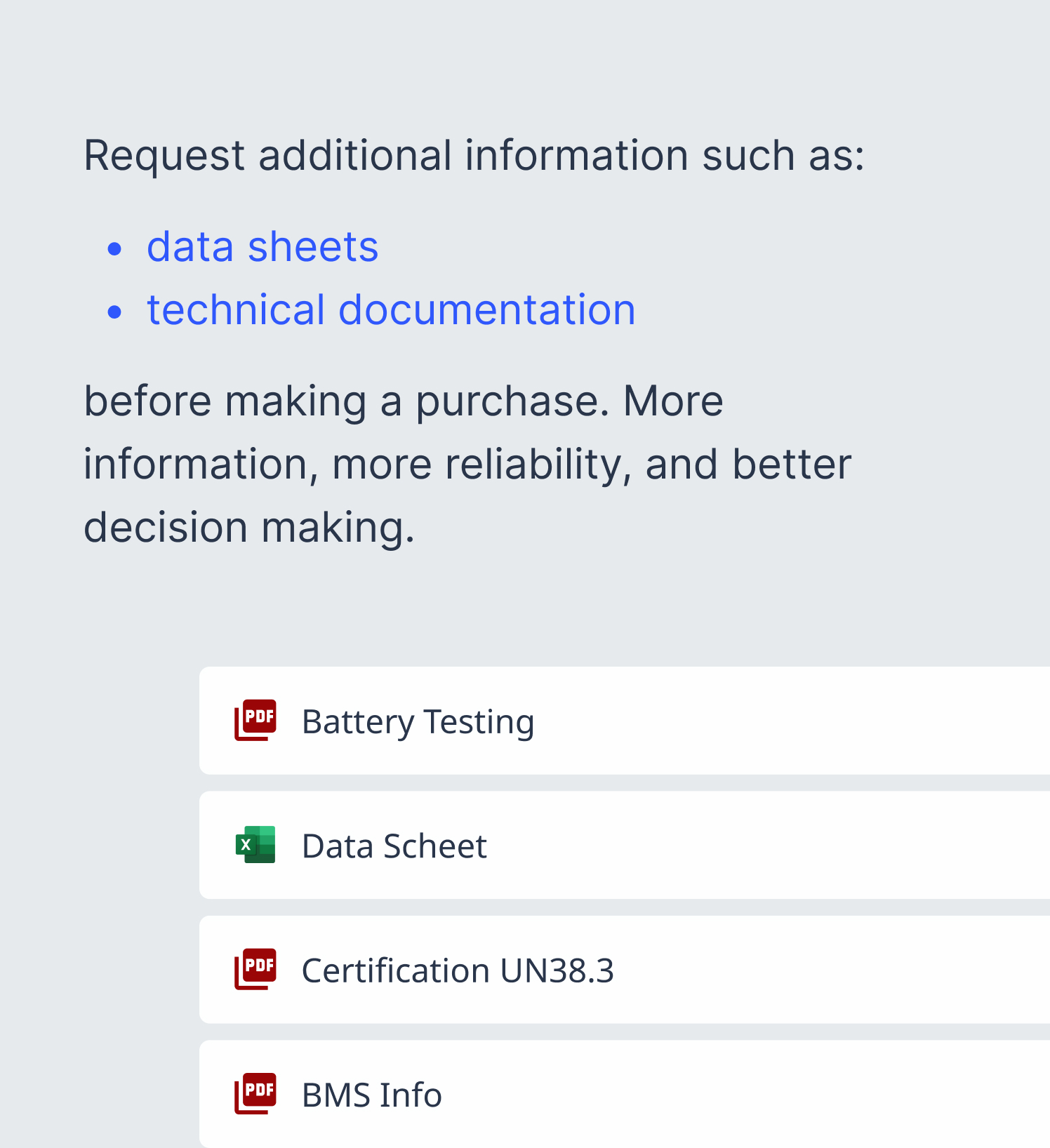The width and height of the screenshot is (1050, 1148).
Task: Open the "data sheets" link
Action: pyautogui.click(x=262, y=247)
